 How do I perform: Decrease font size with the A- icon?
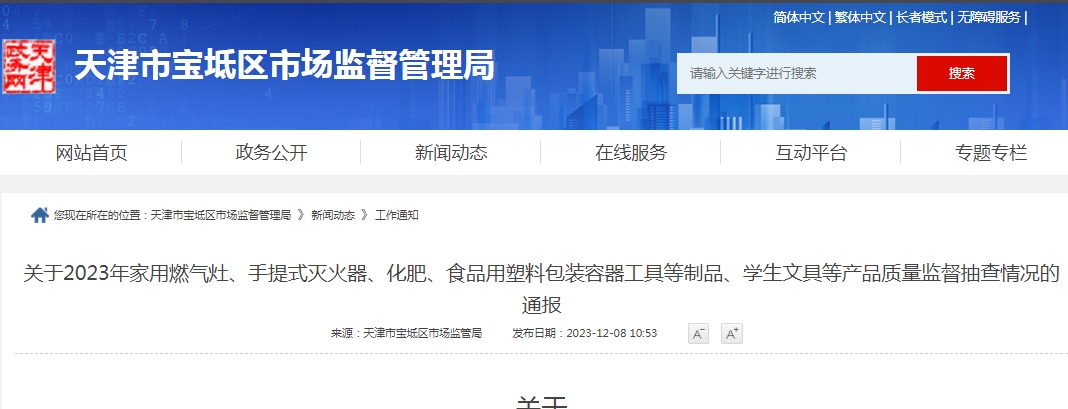pos(698,334)
